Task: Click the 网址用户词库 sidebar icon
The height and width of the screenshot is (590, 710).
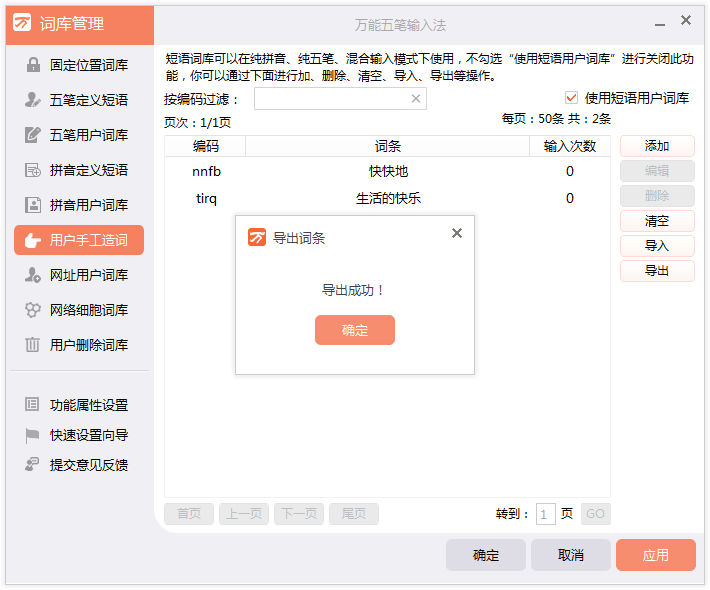Action: click(x=32, y=275)
